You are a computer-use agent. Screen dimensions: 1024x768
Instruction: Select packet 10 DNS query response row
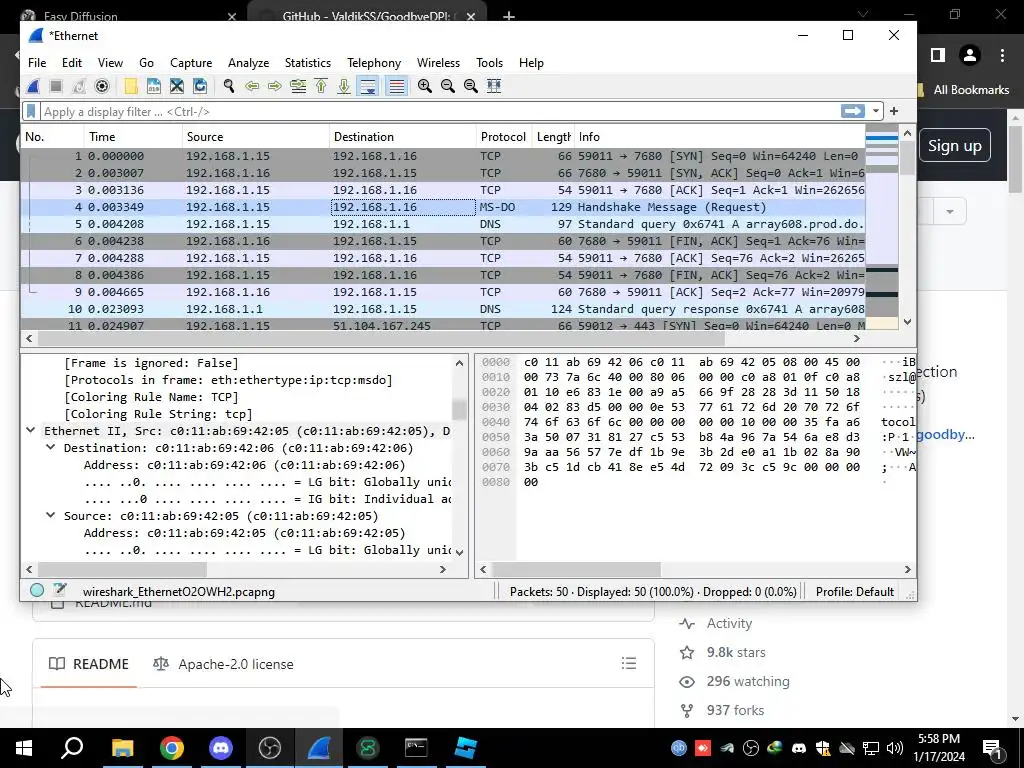point(443,309)
